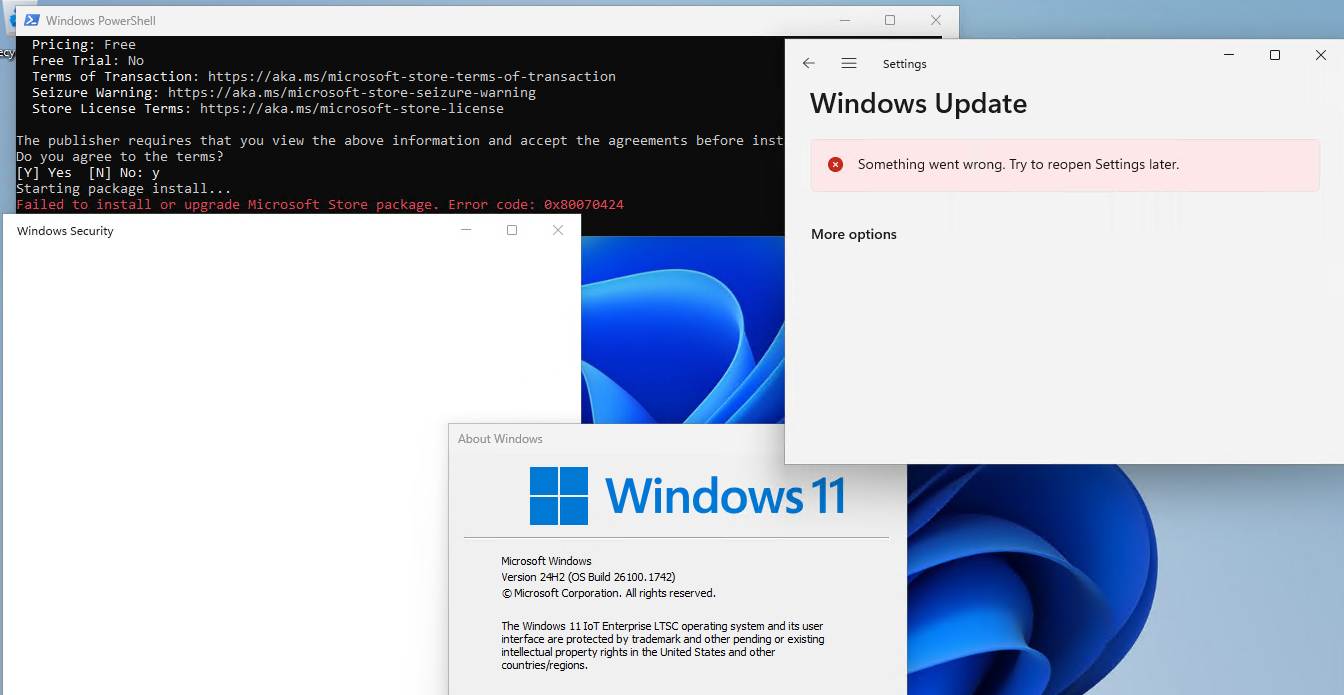Maximize the Windows Security window
The image size is (1344, 695).
pos(512,230)
